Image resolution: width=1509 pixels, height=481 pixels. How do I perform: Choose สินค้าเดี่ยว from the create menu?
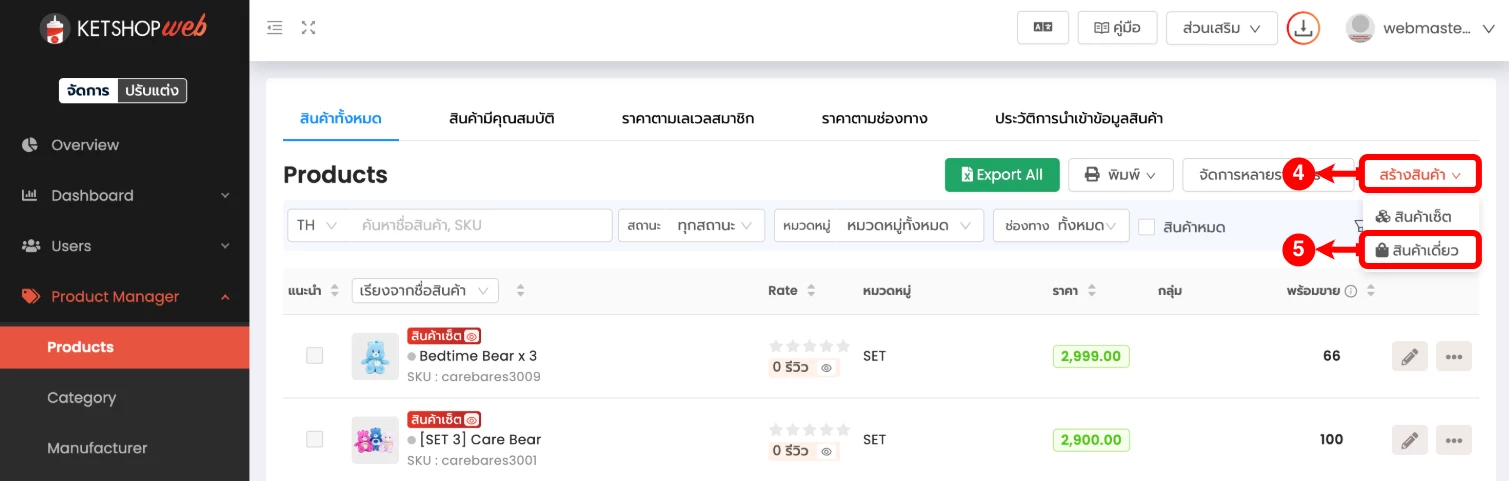(x=1420, y=251)
